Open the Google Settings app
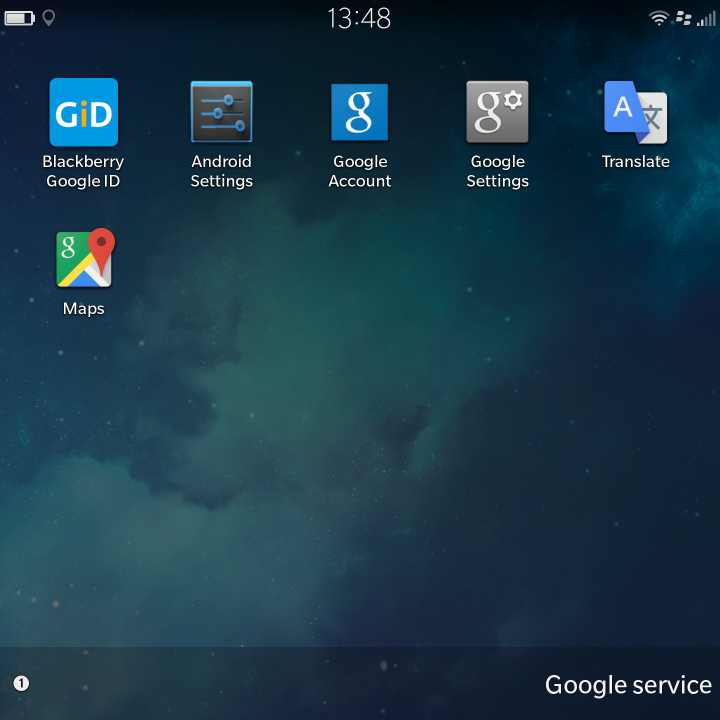This screenshot has height=720, width=720. [497, 112]
